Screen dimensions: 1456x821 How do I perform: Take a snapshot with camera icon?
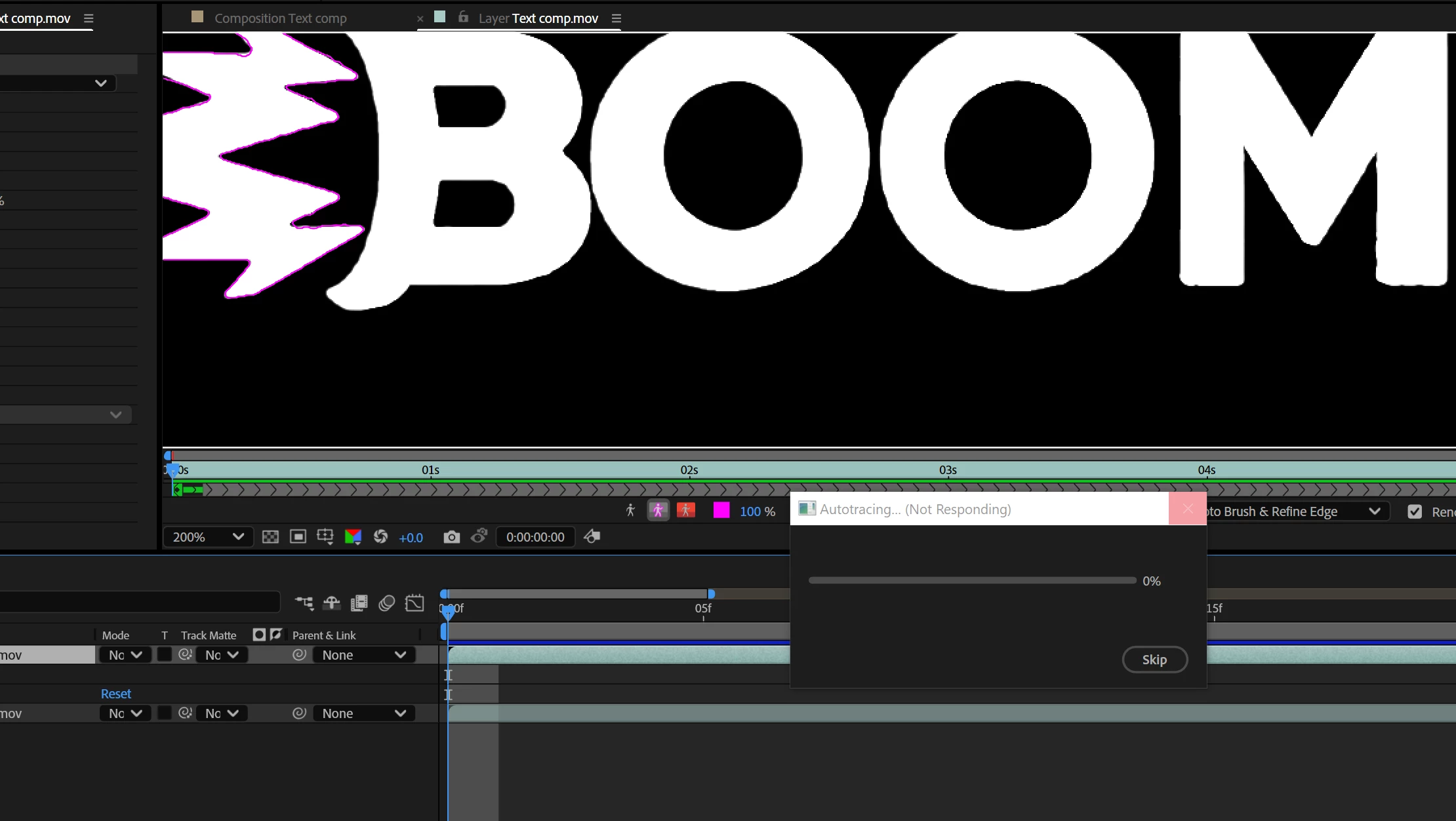[x=451, y=537]
